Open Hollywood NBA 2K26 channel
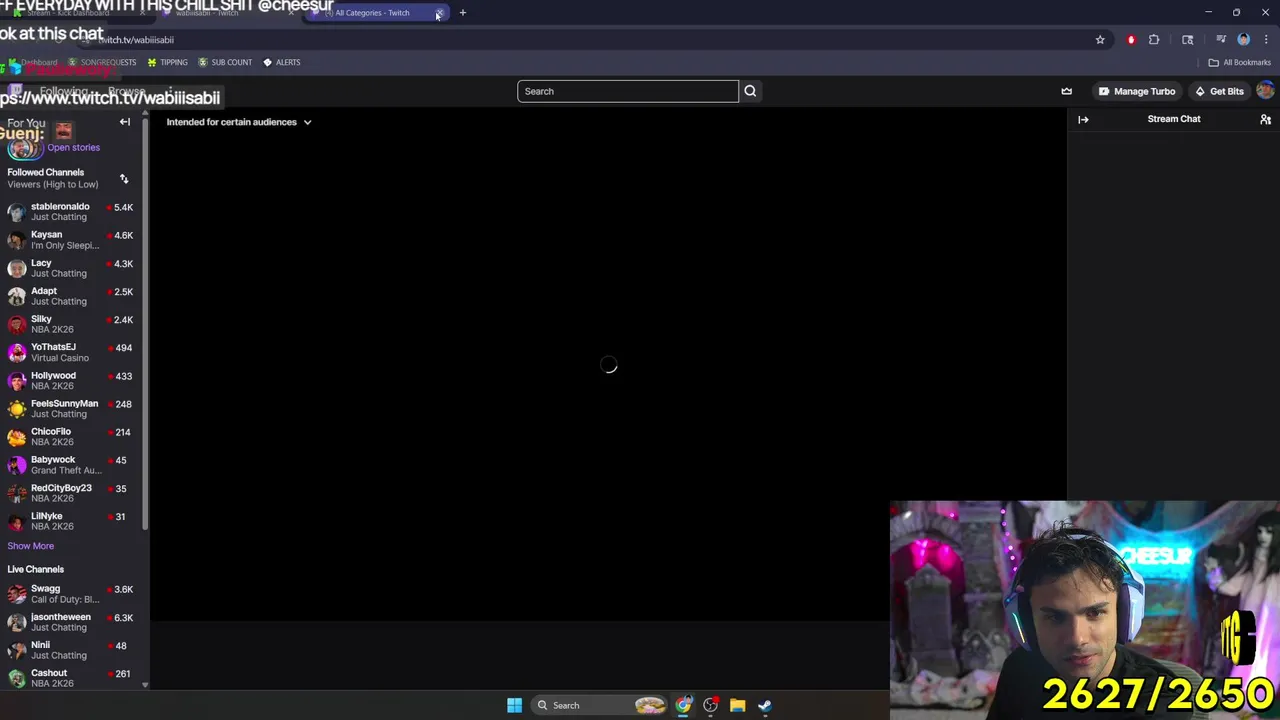1280x720 pixels. [x=72, y=381]
